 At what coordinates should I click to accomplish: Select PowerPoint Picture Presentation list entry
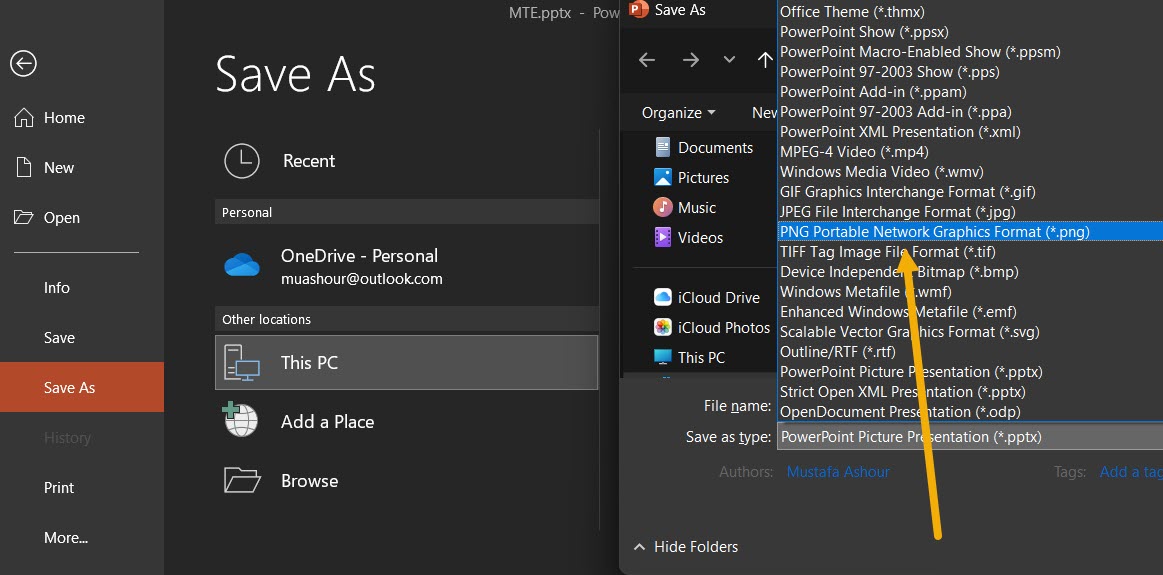tap(970, 372)
